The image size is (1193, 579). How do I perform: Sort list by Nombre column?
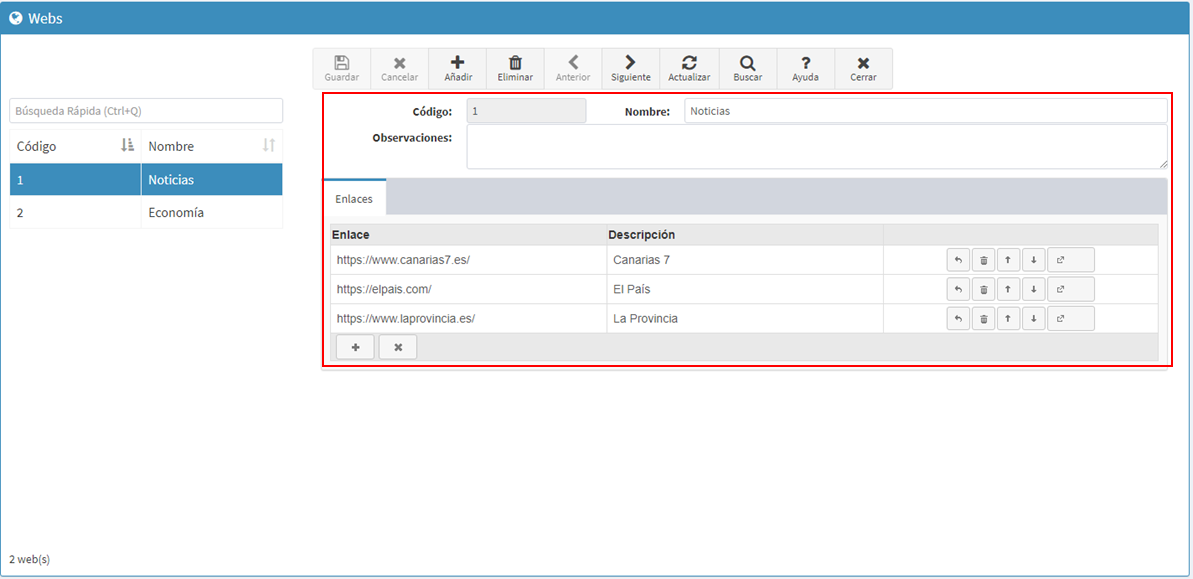pyautogui.click(x=212, y=146)
